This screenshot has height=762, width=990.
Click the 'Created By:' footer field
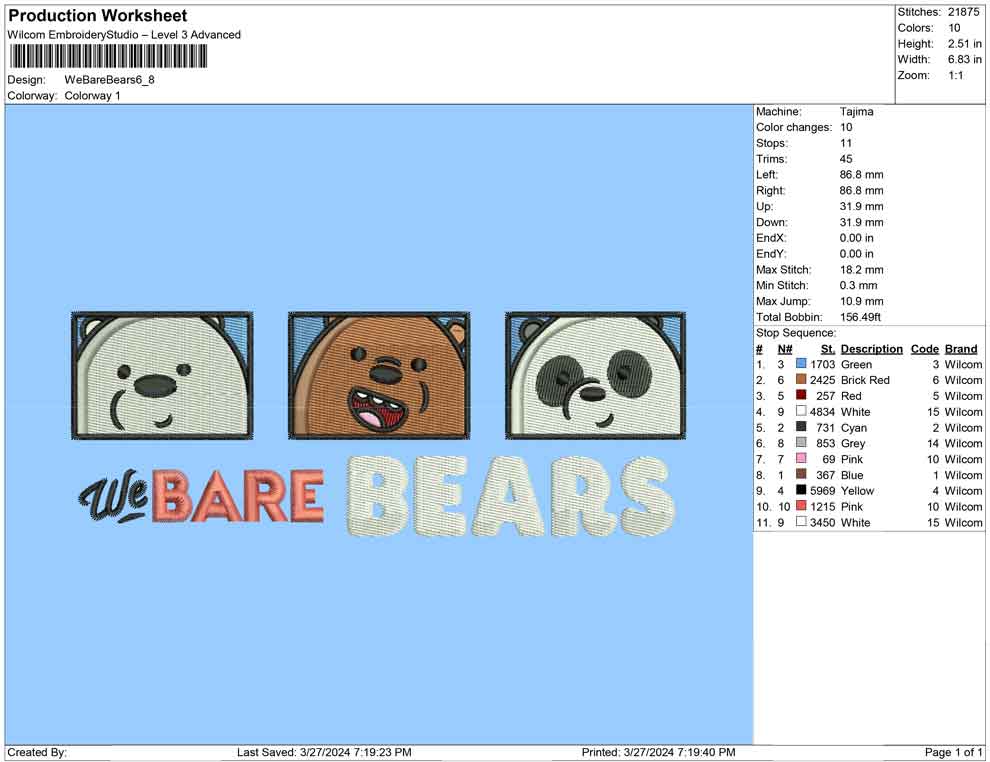[x=37, y=752]
